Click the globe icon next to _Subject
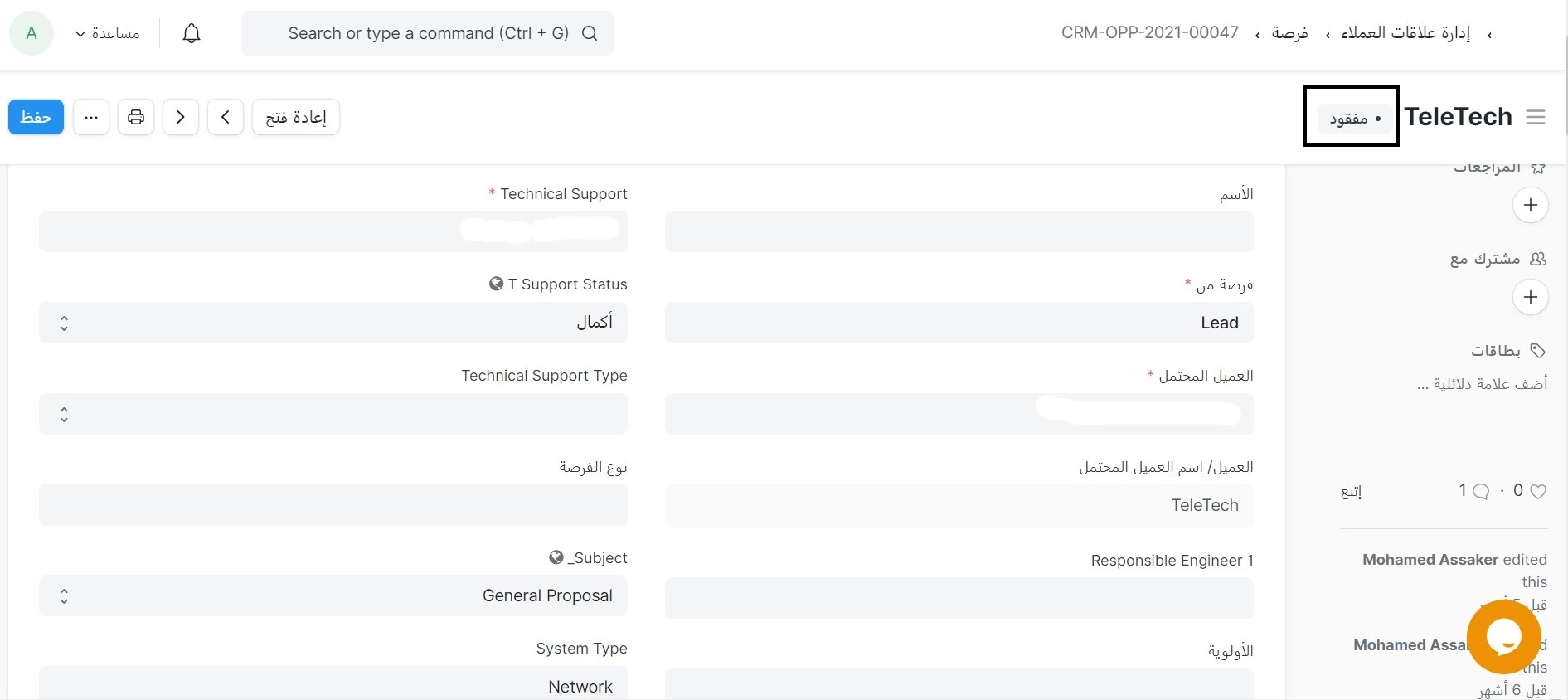 pos(556,557)
